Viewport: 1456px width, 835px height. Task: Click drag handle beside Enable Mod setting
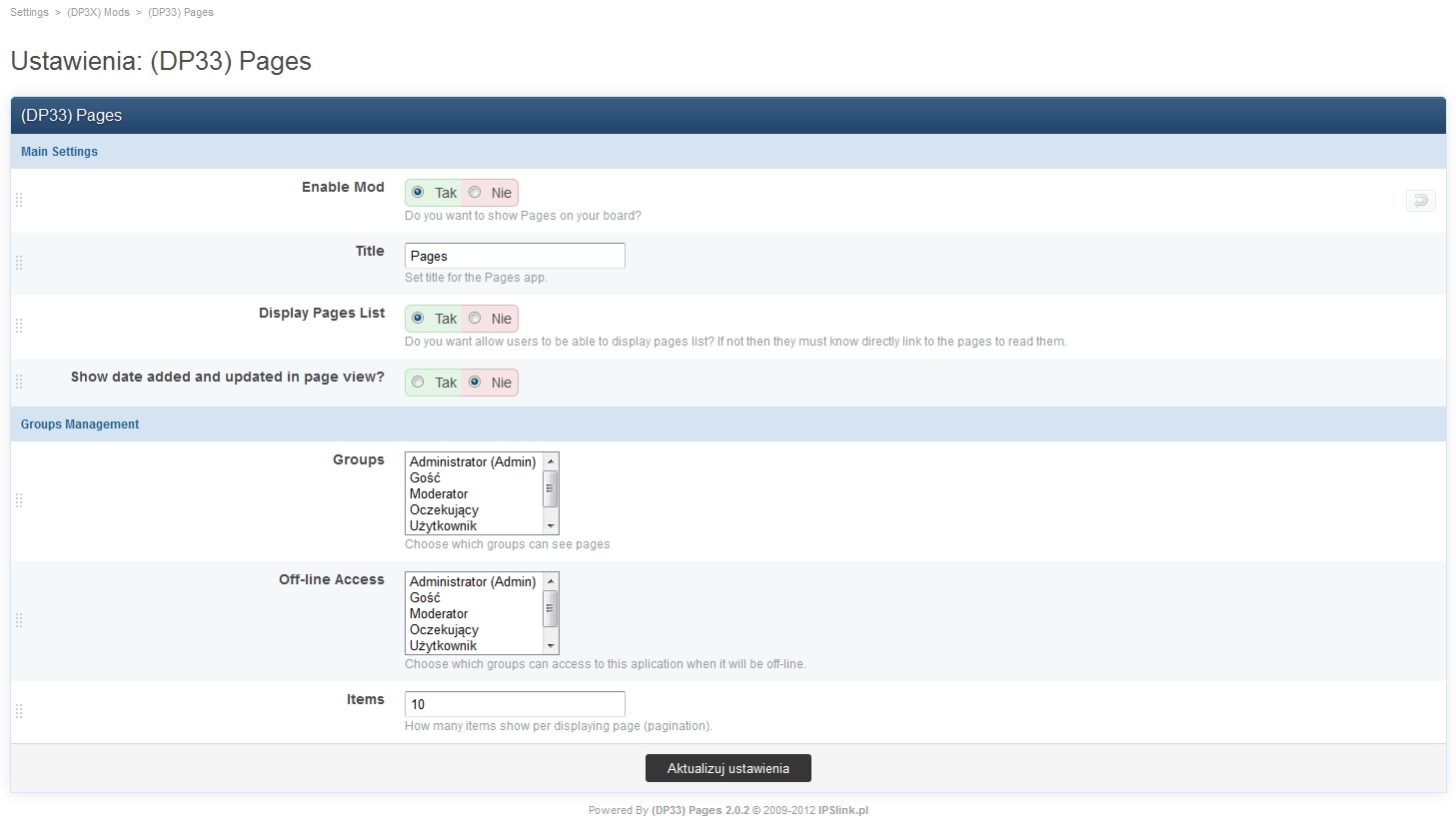coord(19,201)
